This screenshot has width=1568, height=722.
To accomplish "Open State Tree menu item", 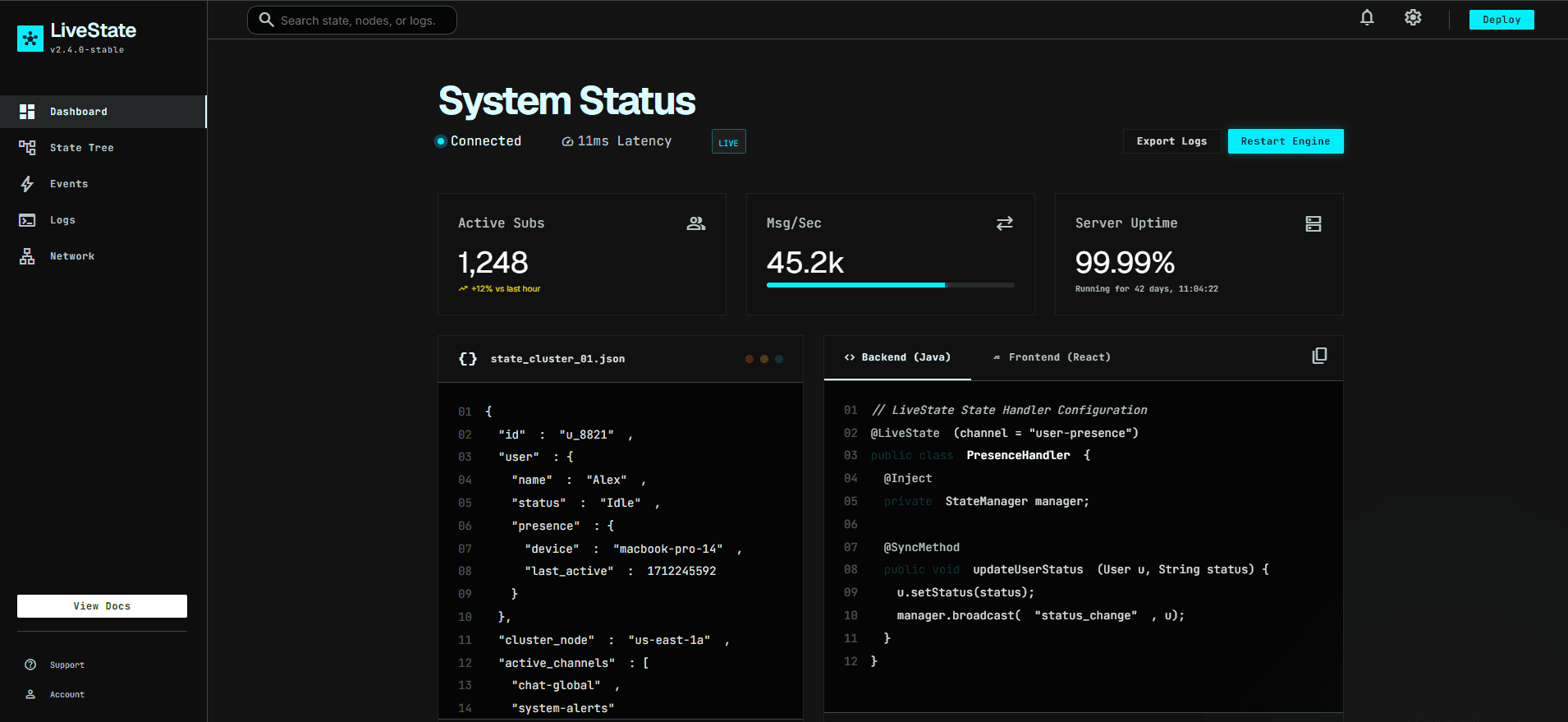I will (103, 148).
